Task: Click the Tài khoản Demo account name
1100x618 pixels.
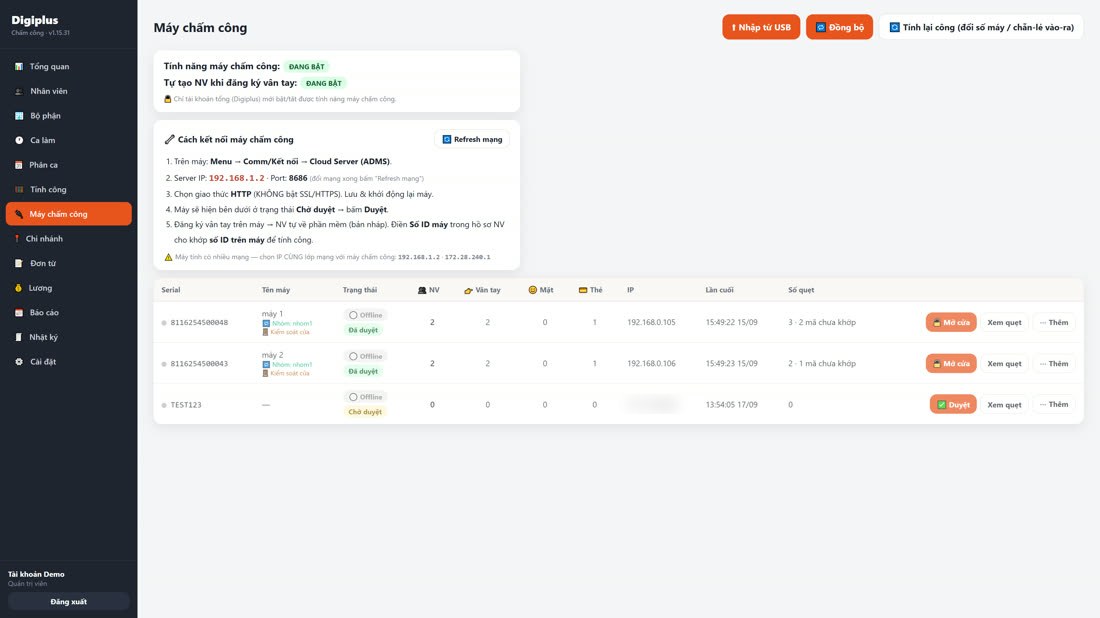Action: coord(36,574)
